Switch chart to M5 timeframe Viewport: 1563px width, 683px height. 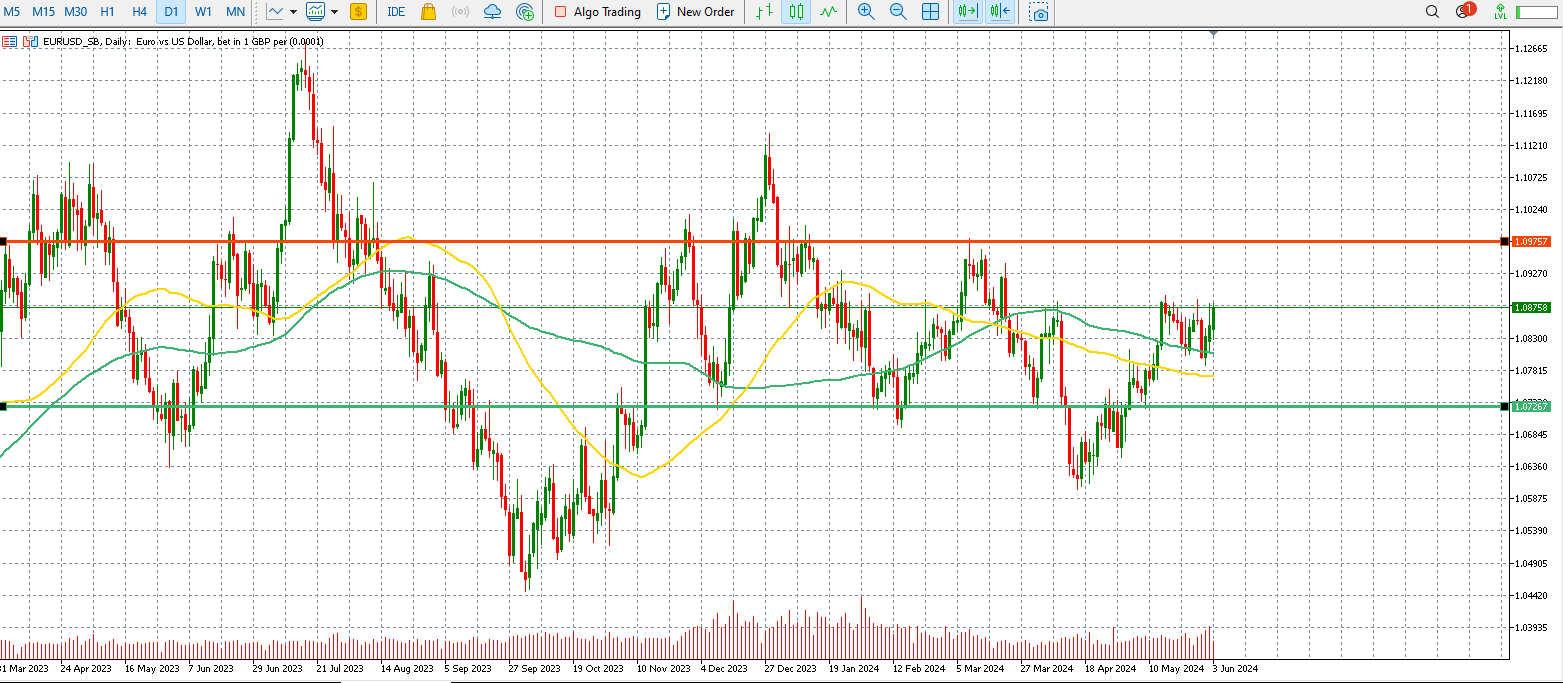[x=12, y=12]
